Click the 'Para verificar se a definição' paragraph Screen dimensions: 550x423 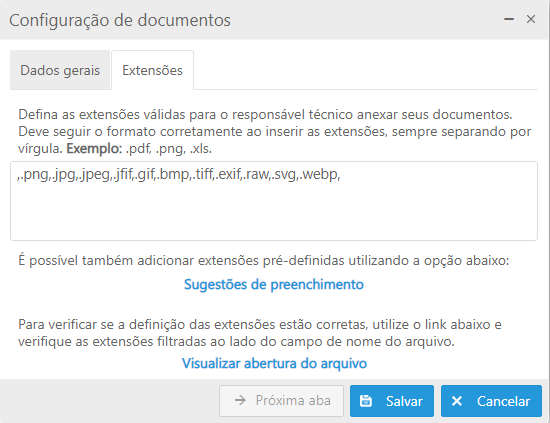[x=260, y=333]
